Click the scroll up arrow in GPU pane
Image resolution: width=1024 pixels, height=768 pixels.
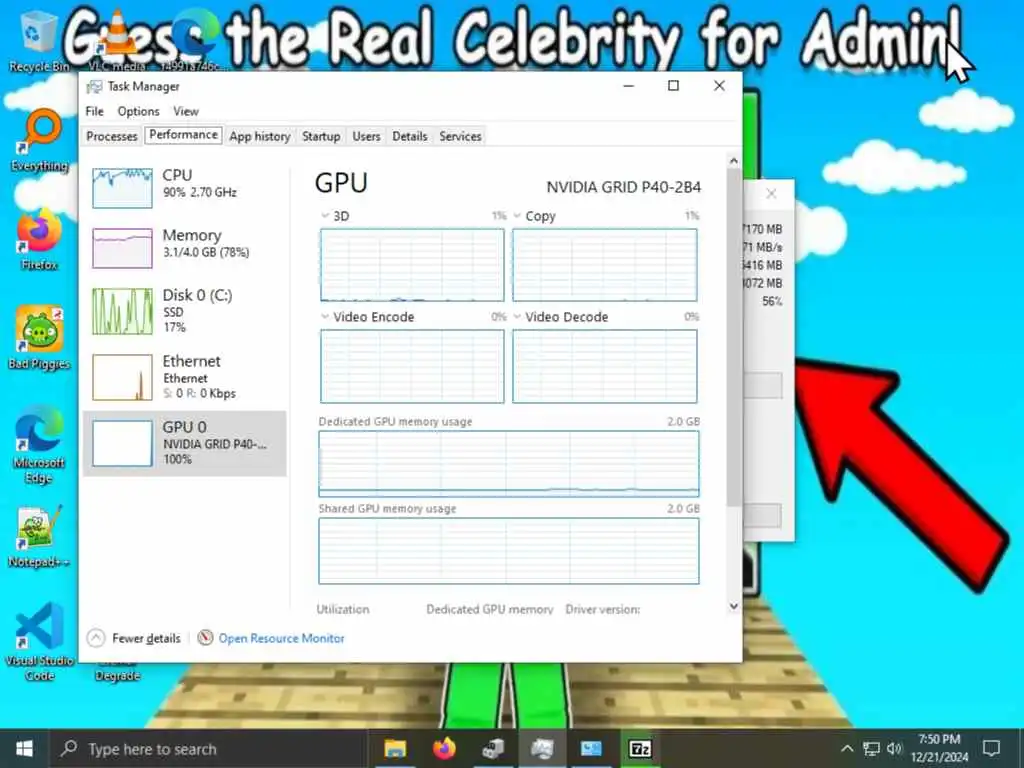pyautogui.click(x=733, y=161)
